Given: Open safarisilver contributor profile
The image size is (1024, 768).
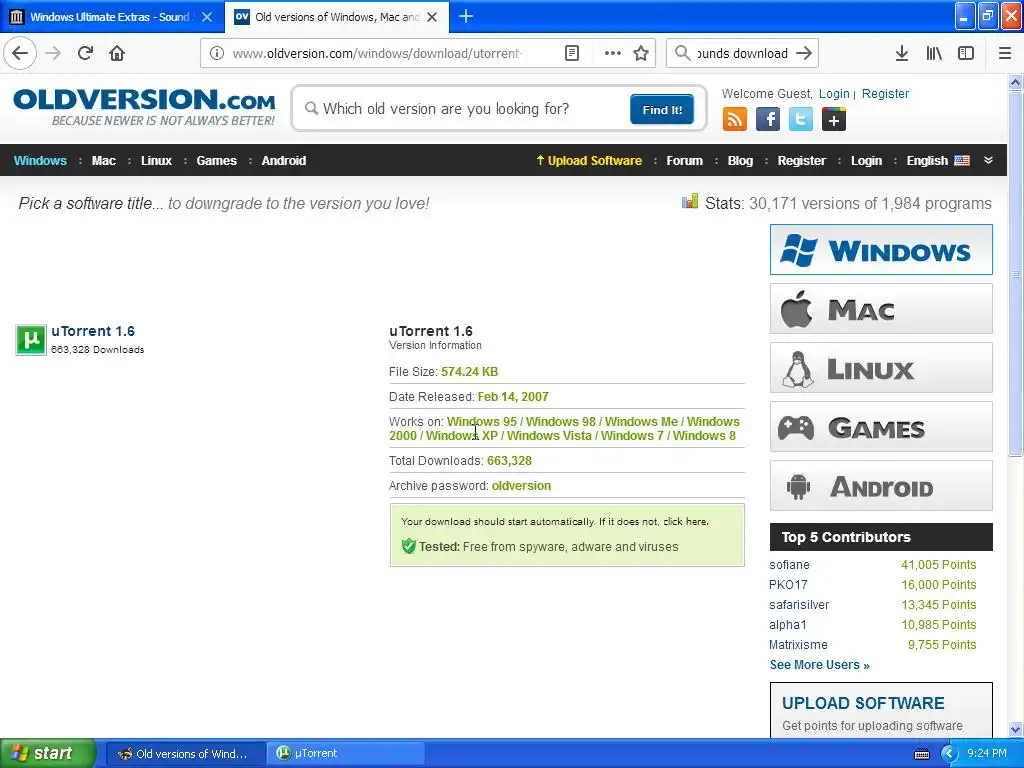Looking at the screenshot, I should [x=799, y=605].
